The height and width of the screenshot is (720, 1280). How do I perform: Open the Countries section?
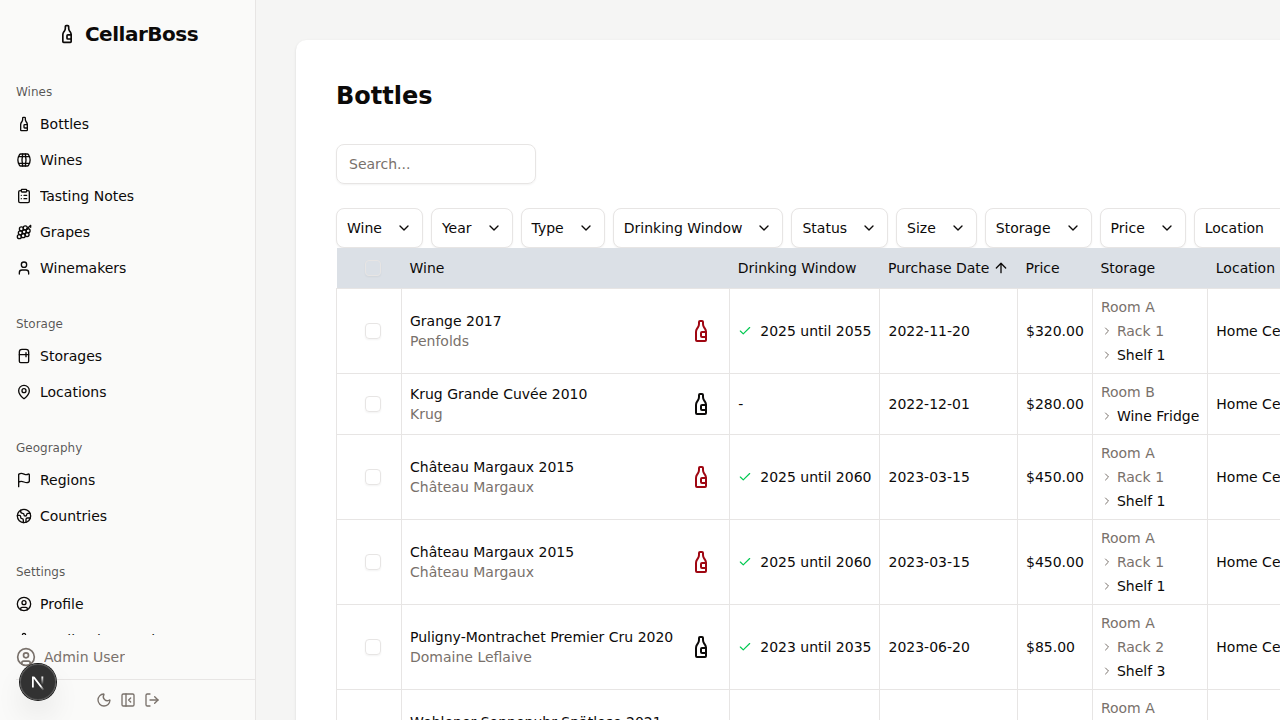coord(25,515)
